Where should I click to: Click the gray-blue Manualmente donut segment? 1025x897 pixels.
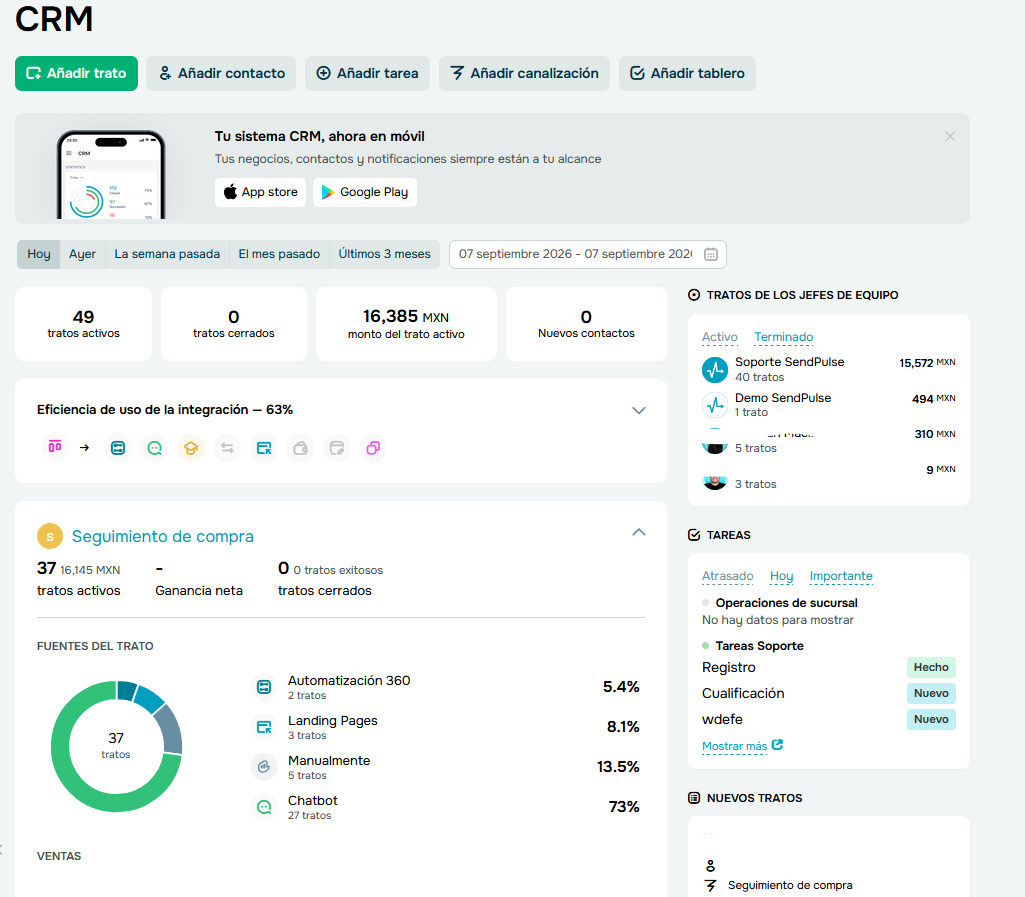pos(170,730)
